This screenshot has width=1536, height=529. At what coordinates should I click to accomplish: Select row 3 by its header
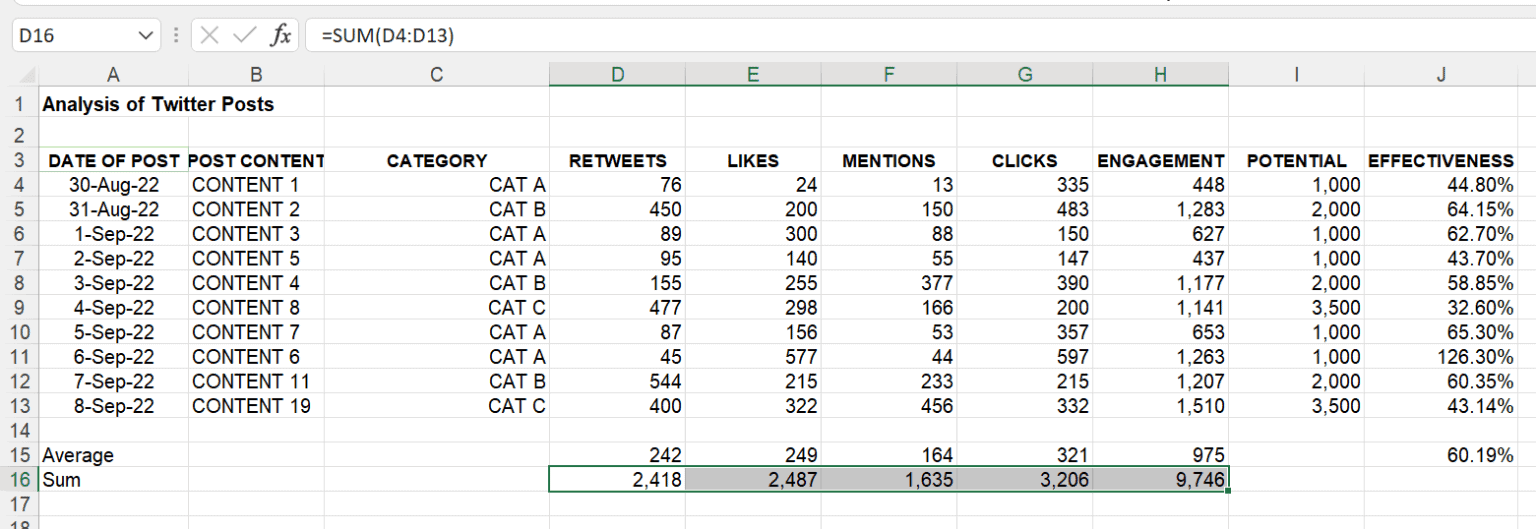coord(19,161)
